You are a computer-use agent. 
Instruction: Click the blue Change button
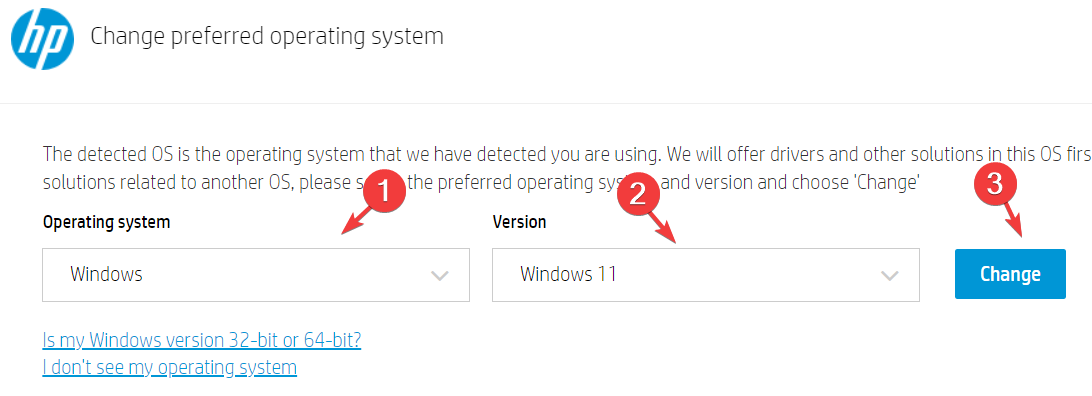[x=1010, y=274]
